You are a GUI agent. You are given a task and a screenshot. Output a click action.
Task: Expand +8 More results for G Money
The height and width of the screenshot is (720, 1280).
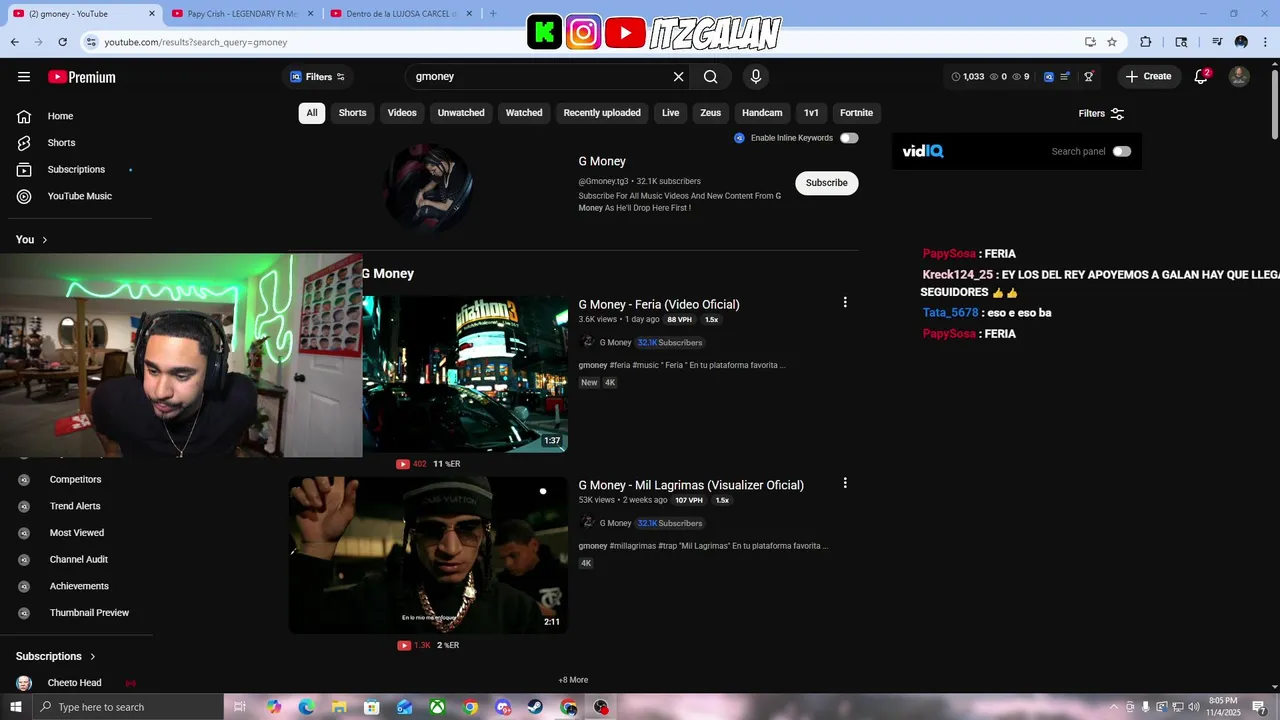click(573, 680)
